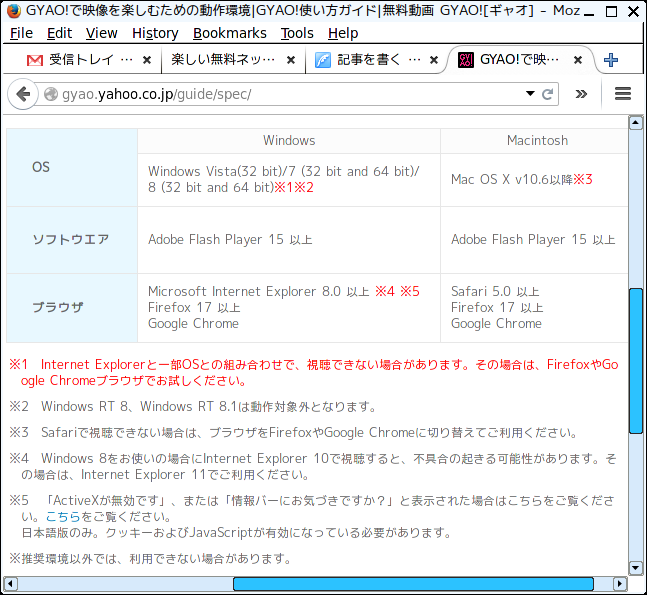Open the View menu
The height and width of the screenshot is (595, 647).
point(102,33)
